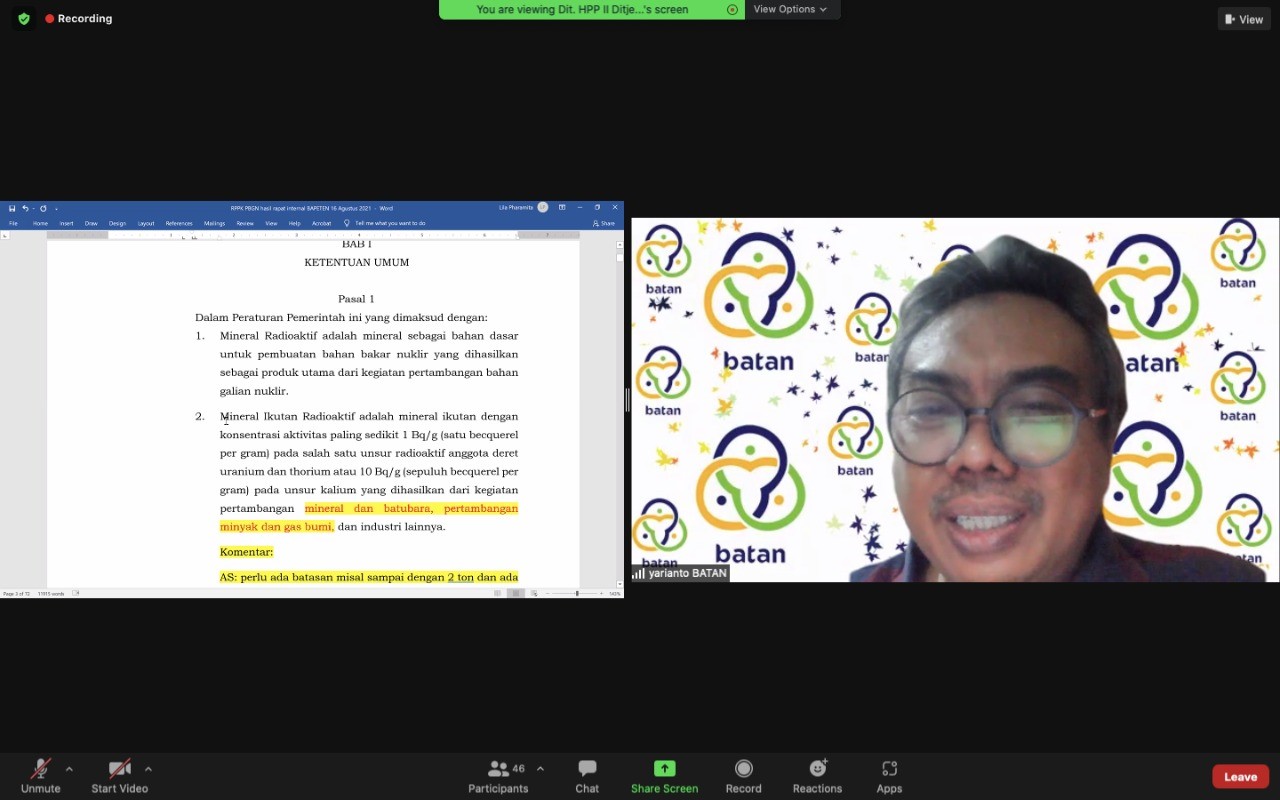The width and height of the screenshot is (1280, 800).
Task: Switch to Web Layout view
Action: [x=534, y=593]
